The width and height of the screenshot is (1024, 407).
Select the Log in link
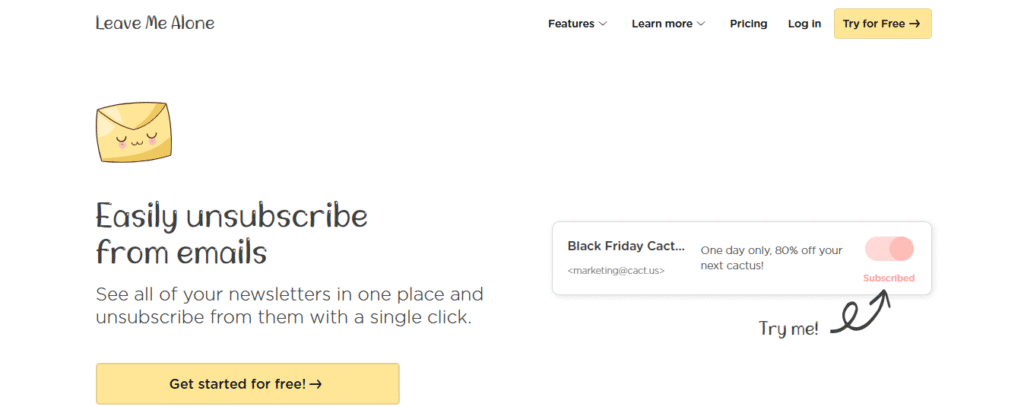pos(805,24)
